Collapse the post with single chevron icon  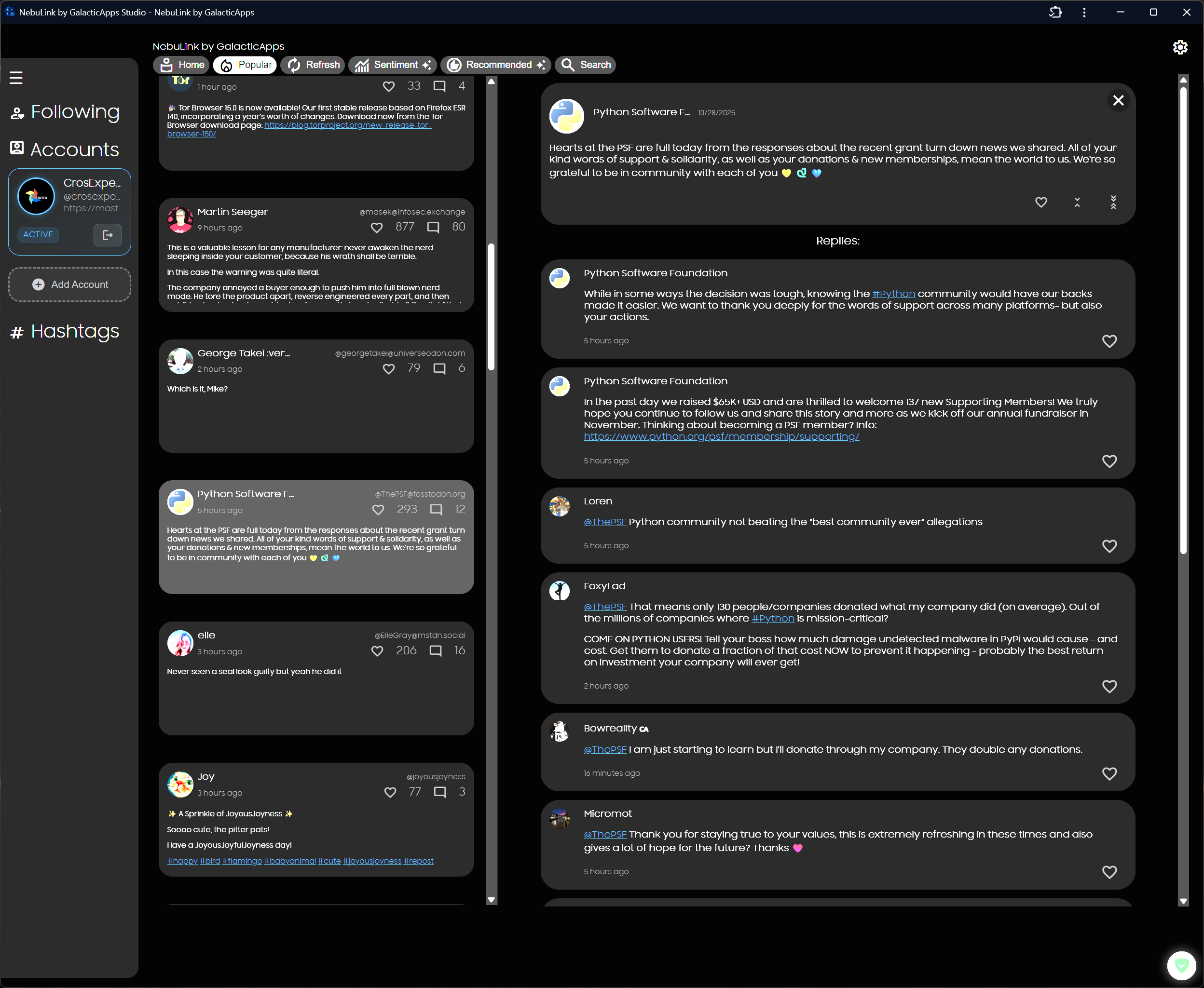(1077, 202)
